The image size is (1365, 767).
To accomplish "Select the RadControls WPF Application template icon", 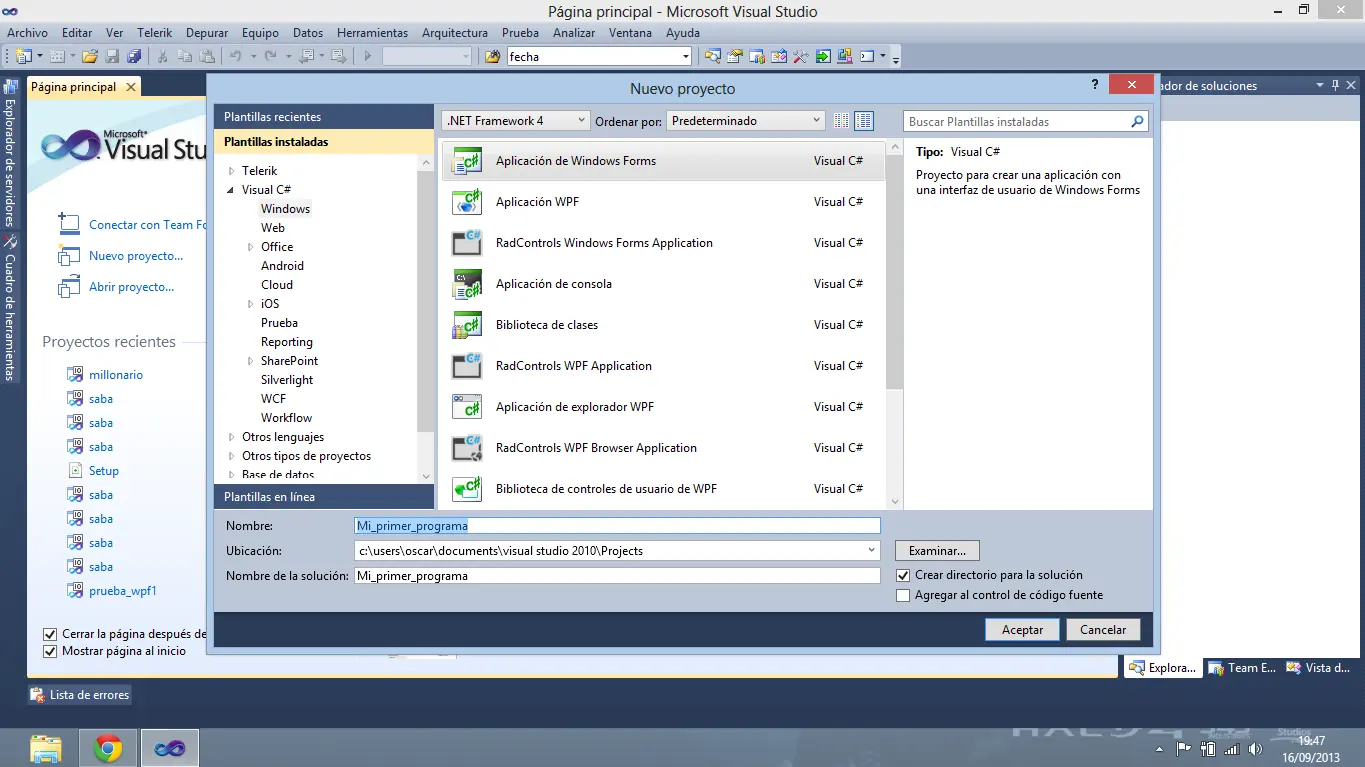I will pos(467,366).
